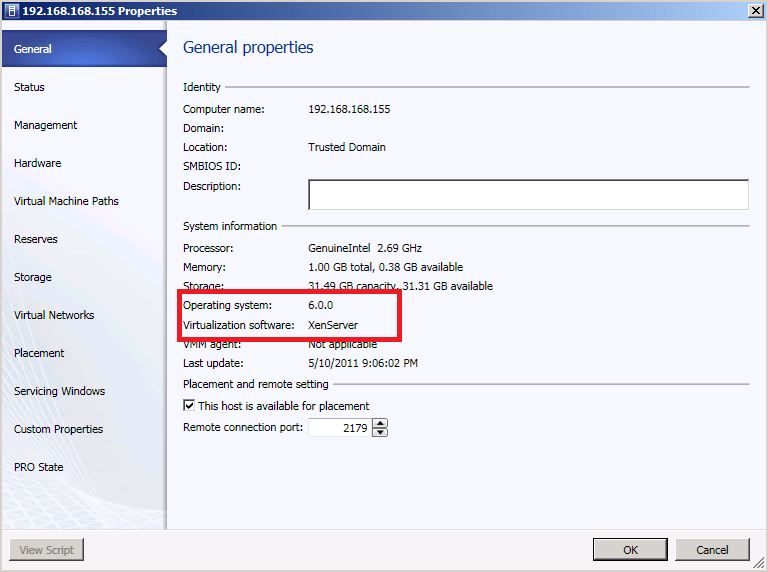Image resolution: width=768 pixels, height=572 pixels.
Task: Click the View Script button
Action: point(47,549)
